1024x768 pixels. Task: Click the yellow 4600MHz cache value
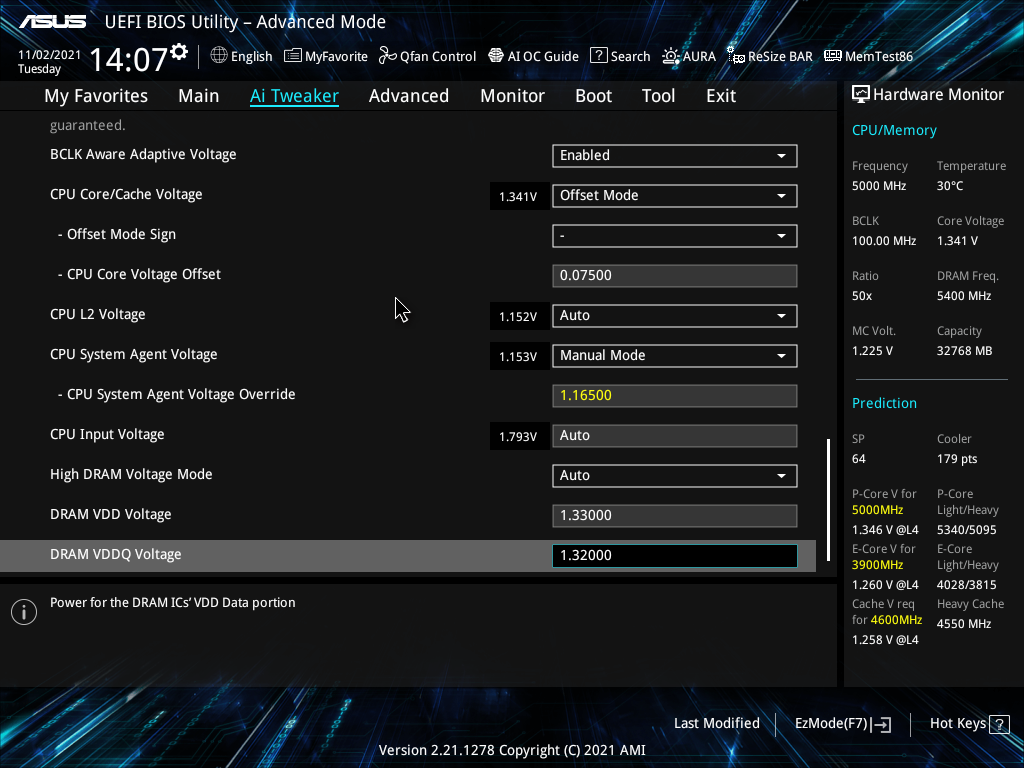[896, 620]
